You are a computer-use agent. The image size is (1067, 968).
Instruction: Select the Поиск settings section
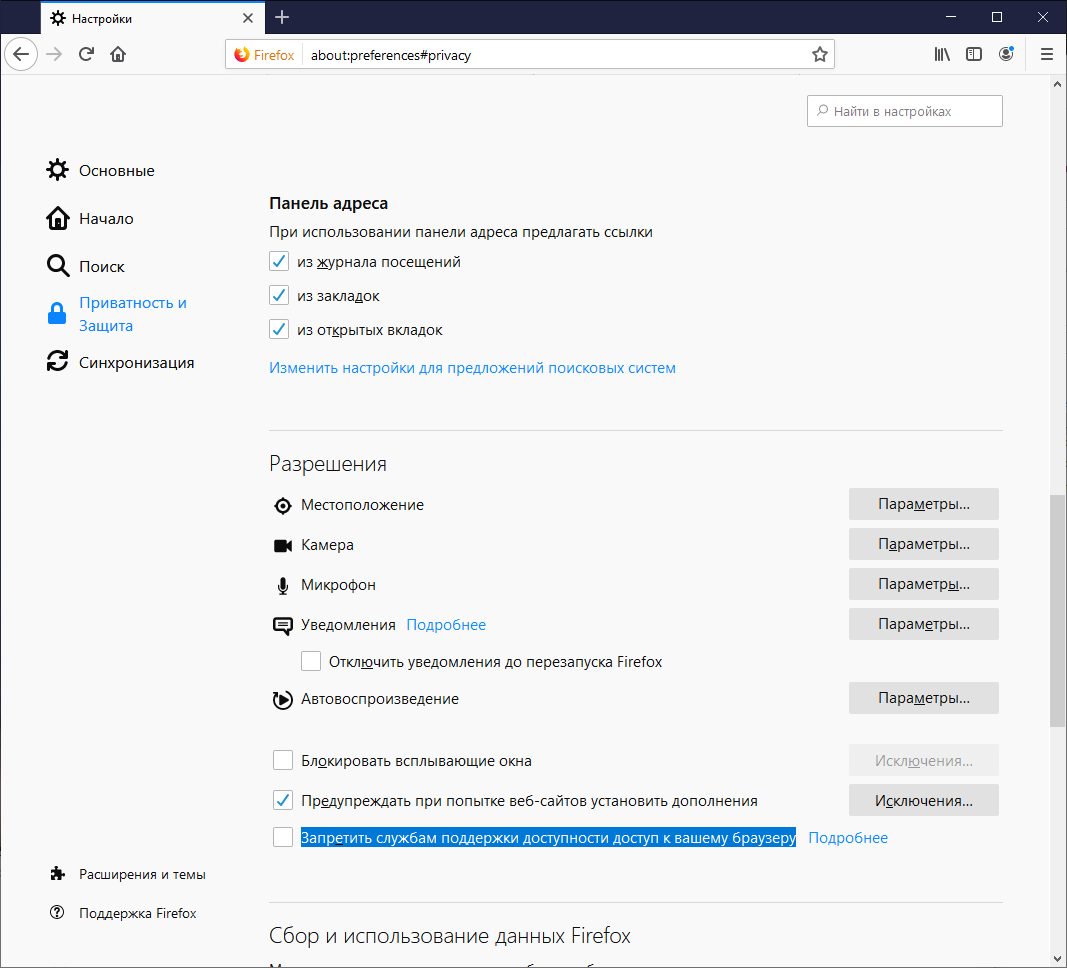102,266
